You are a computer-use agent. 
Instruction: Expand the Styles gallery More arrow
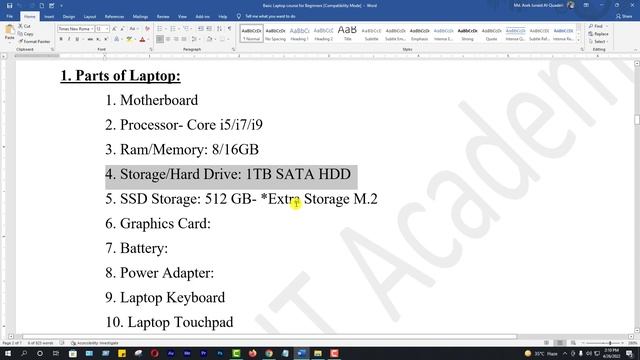point(578,40)
